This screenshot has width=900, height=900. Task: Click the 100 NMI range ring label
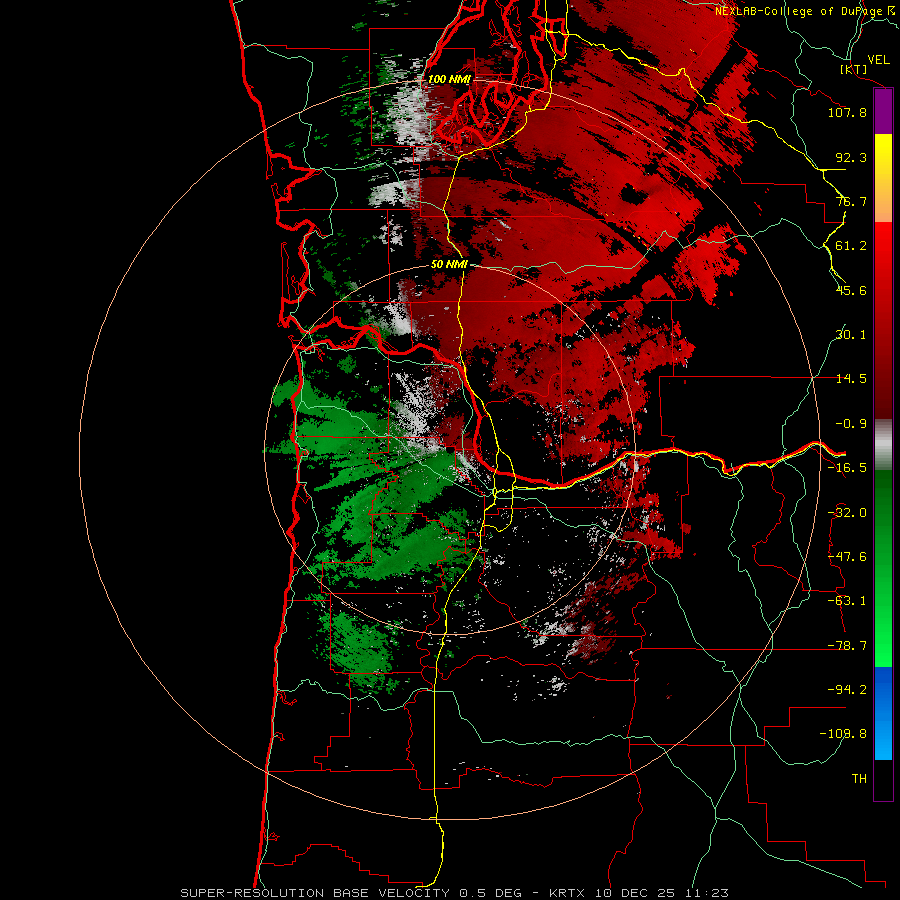click(448, 79)
